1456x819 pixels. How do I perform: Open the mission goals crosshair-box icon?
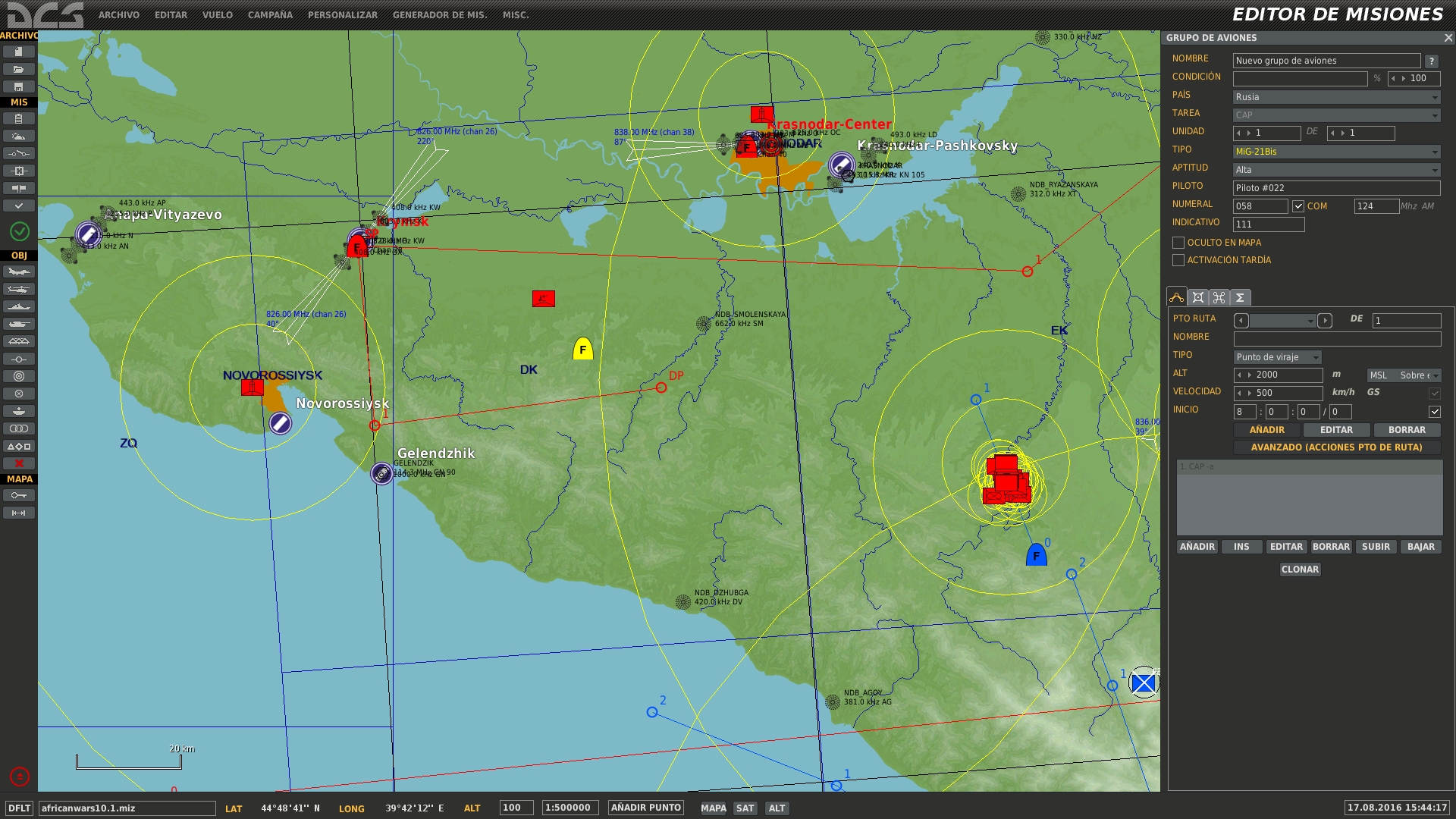point(19,171)
